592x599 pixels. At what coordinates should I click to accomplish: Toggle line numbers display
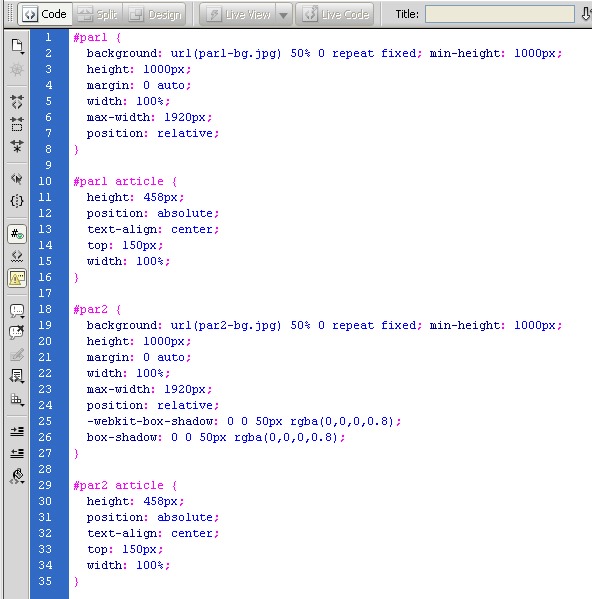(17, 234)
